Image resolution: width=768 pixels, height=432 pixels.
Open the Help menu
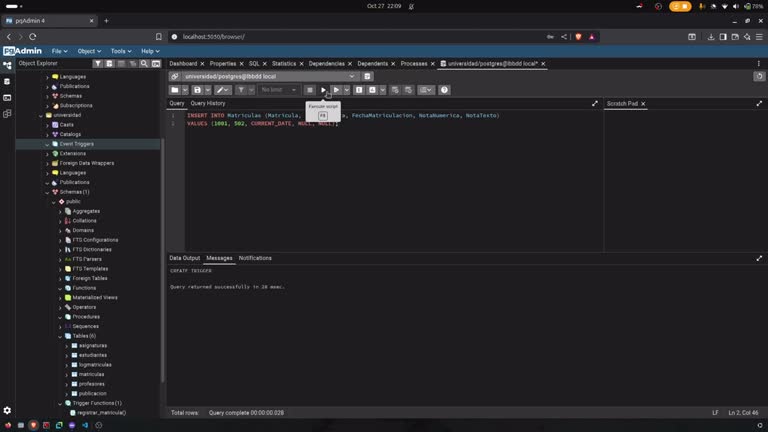click(x=150, y=51)
